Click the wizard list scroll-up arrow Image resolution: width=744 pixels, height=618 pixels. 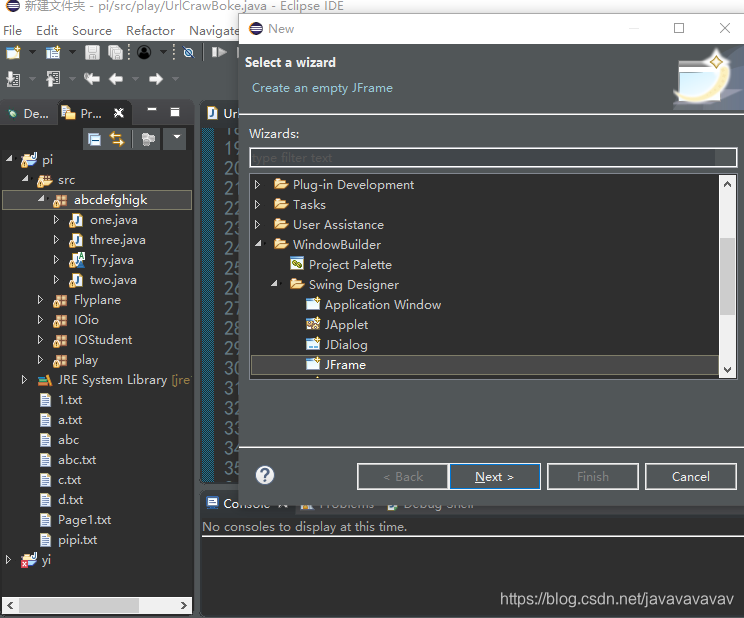pos(727,184)
